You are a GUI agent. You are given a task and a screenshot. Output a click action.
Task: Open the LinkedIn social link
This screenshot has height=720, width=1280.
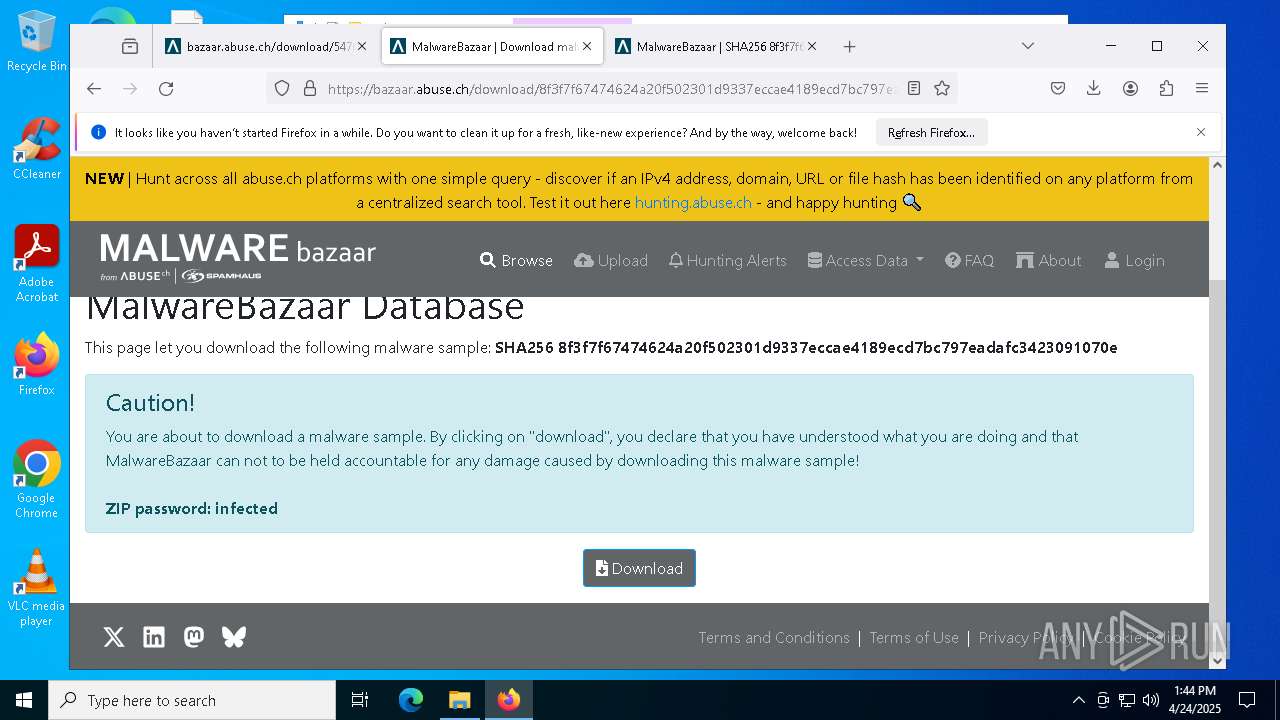pos(154,637)
